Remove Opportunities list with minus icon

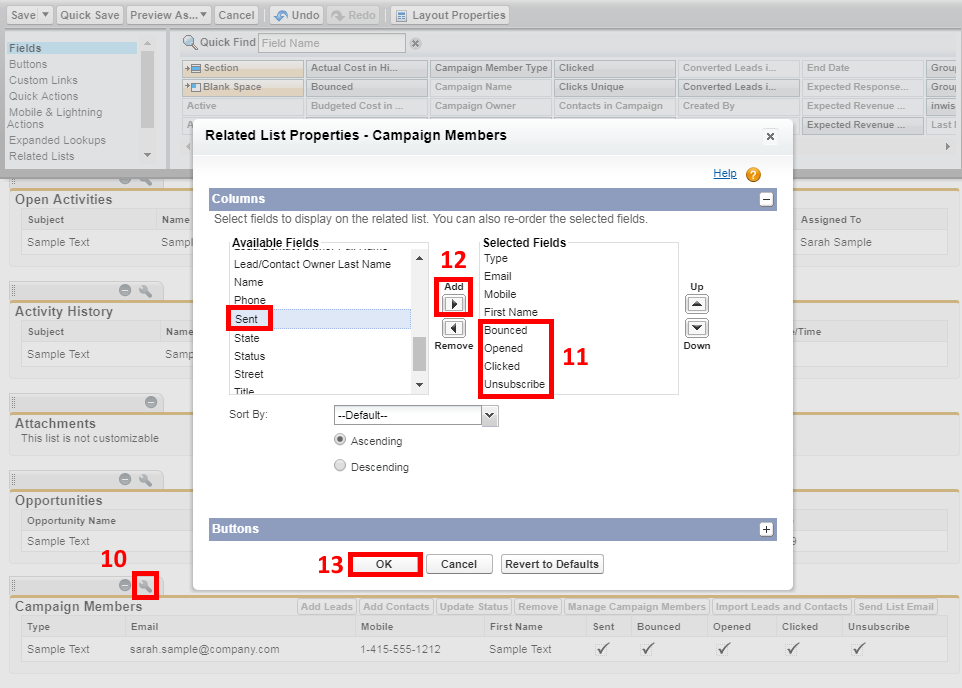tap(125, 479)
